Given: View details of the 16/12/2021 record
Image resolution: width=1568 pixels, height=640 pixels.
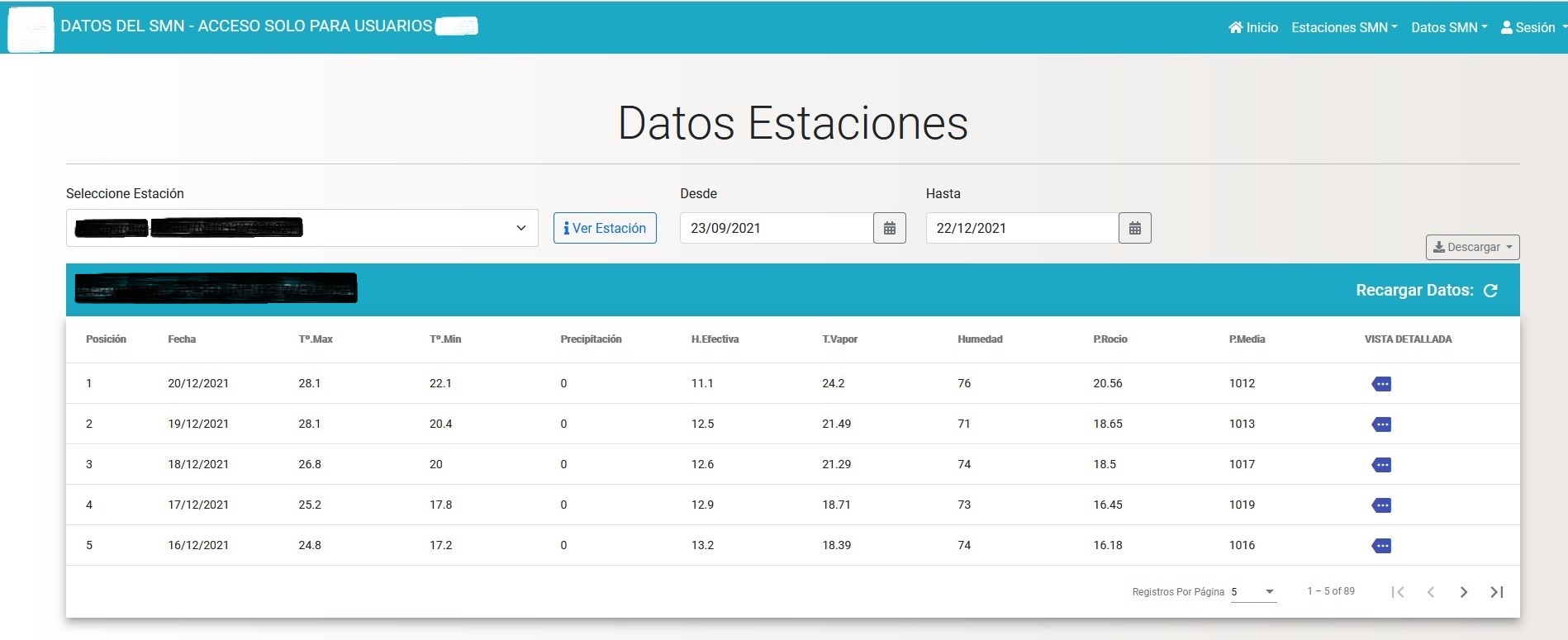Looking at the screenshot, I should pos(1381,546).
